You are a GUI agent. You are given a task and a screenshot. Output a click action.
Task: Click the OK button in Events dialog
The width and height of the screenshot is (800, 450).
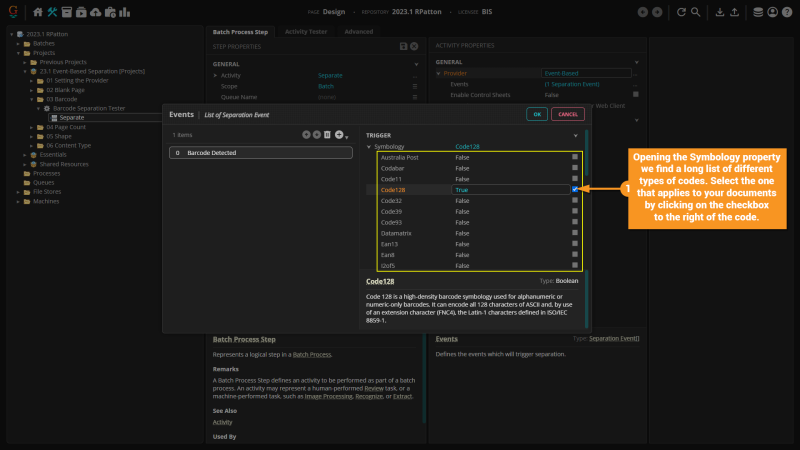click(x=537, y=114)
